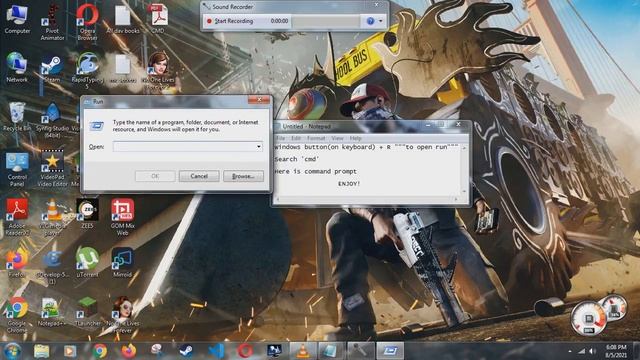
Task: Click the Search 'cmd' line in Notepad
Action: pos(297,159)
